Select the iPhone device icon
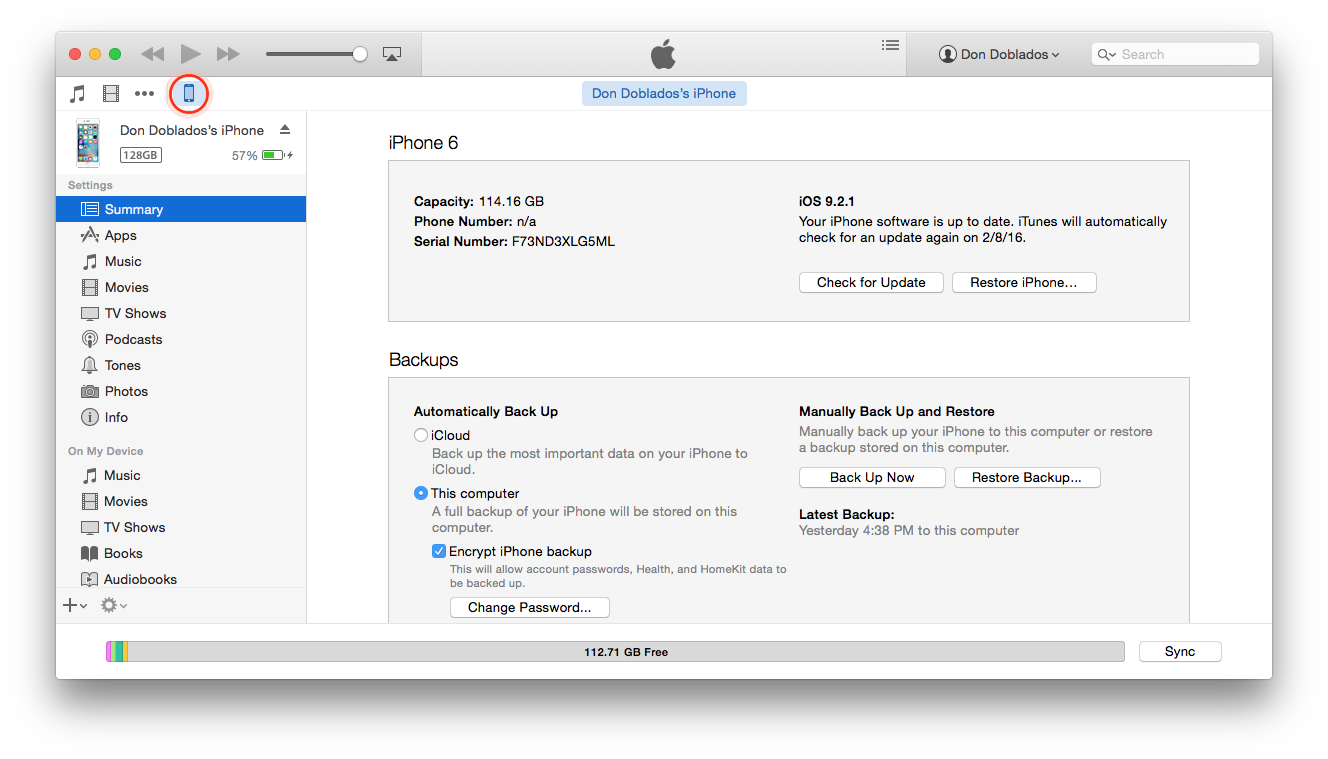This screenshot has height=759, width=1328. click(189, 94)
